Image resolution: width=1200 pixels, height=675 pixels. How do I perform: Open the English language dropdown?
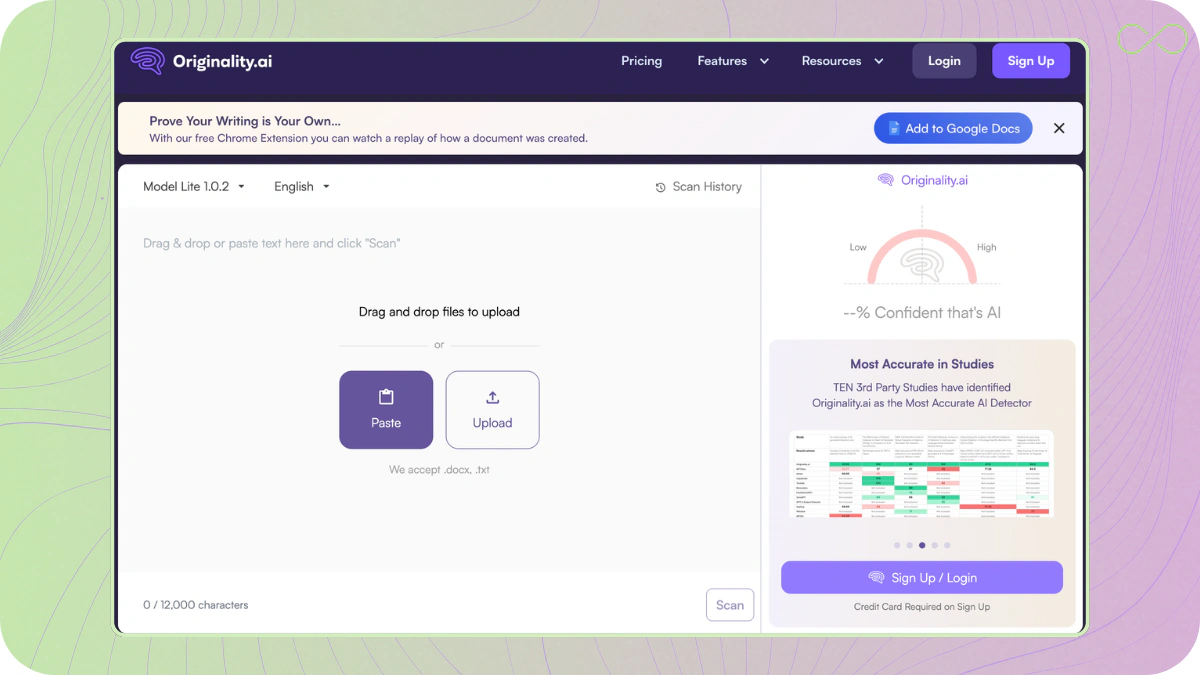click(x=302, y=186)
